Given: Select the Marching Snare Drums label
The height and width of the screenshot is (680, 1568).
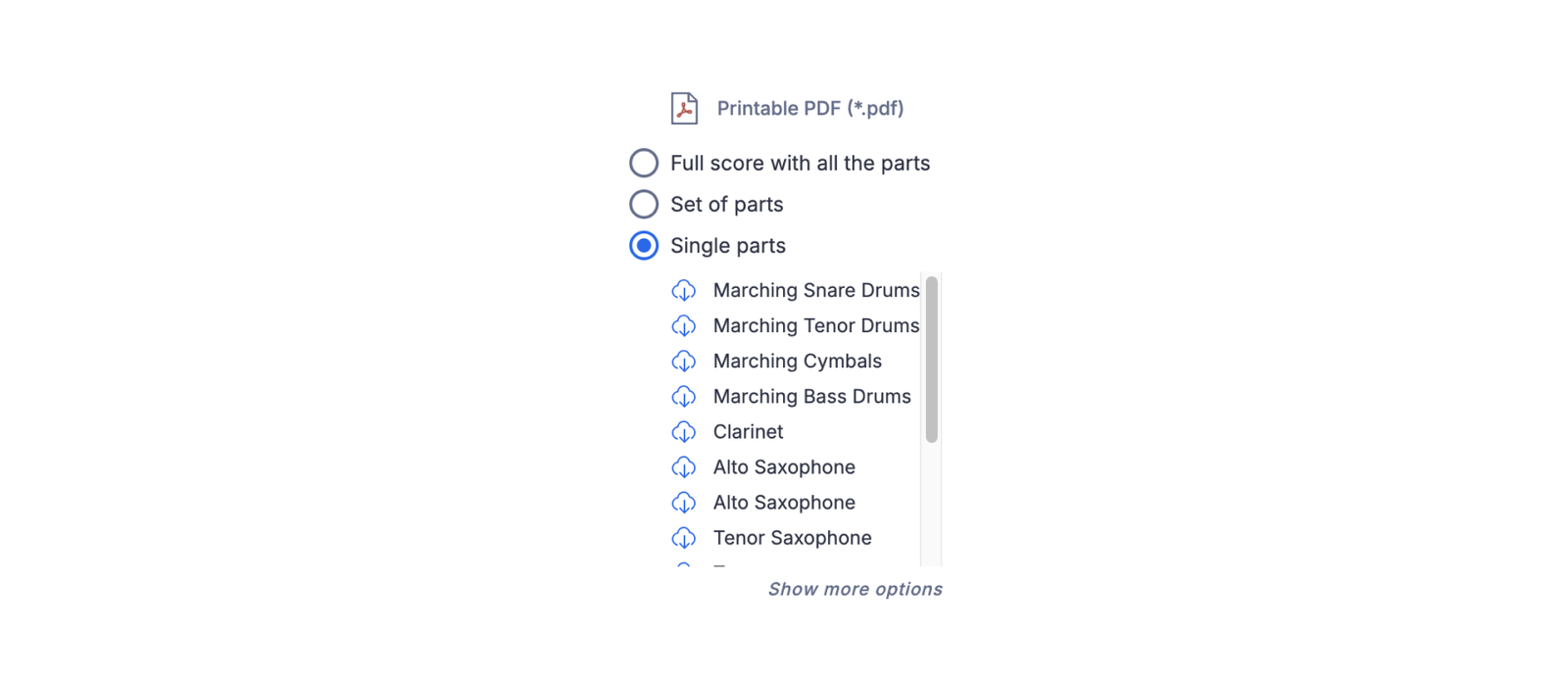Looking at the screenshot, I should tap(815, 290).
